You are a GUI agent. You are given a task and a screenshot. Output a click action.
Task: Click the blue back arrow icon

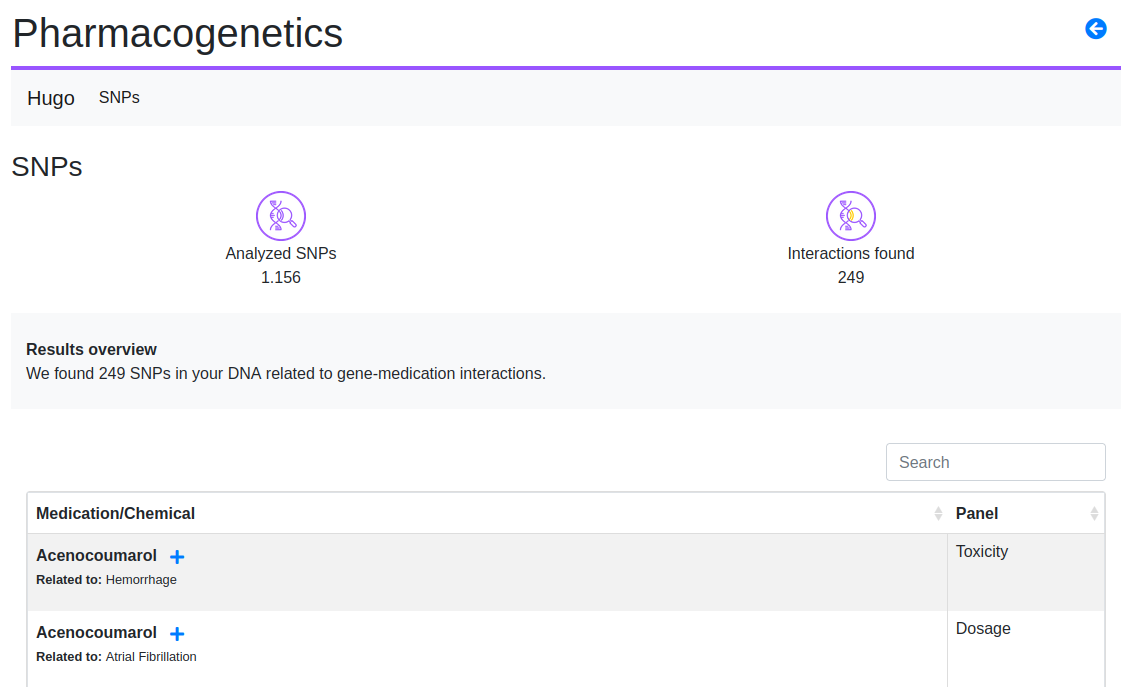point(1096,29)
